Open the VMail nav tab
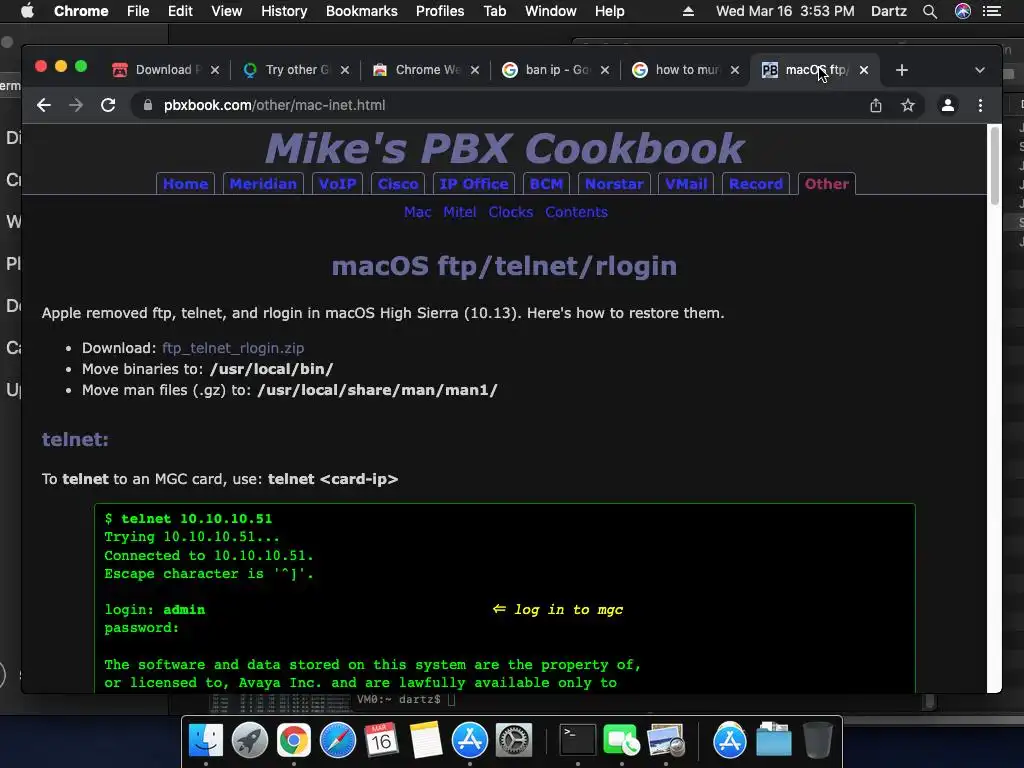Screen dimensions: 1024x768 coord(686,184)
